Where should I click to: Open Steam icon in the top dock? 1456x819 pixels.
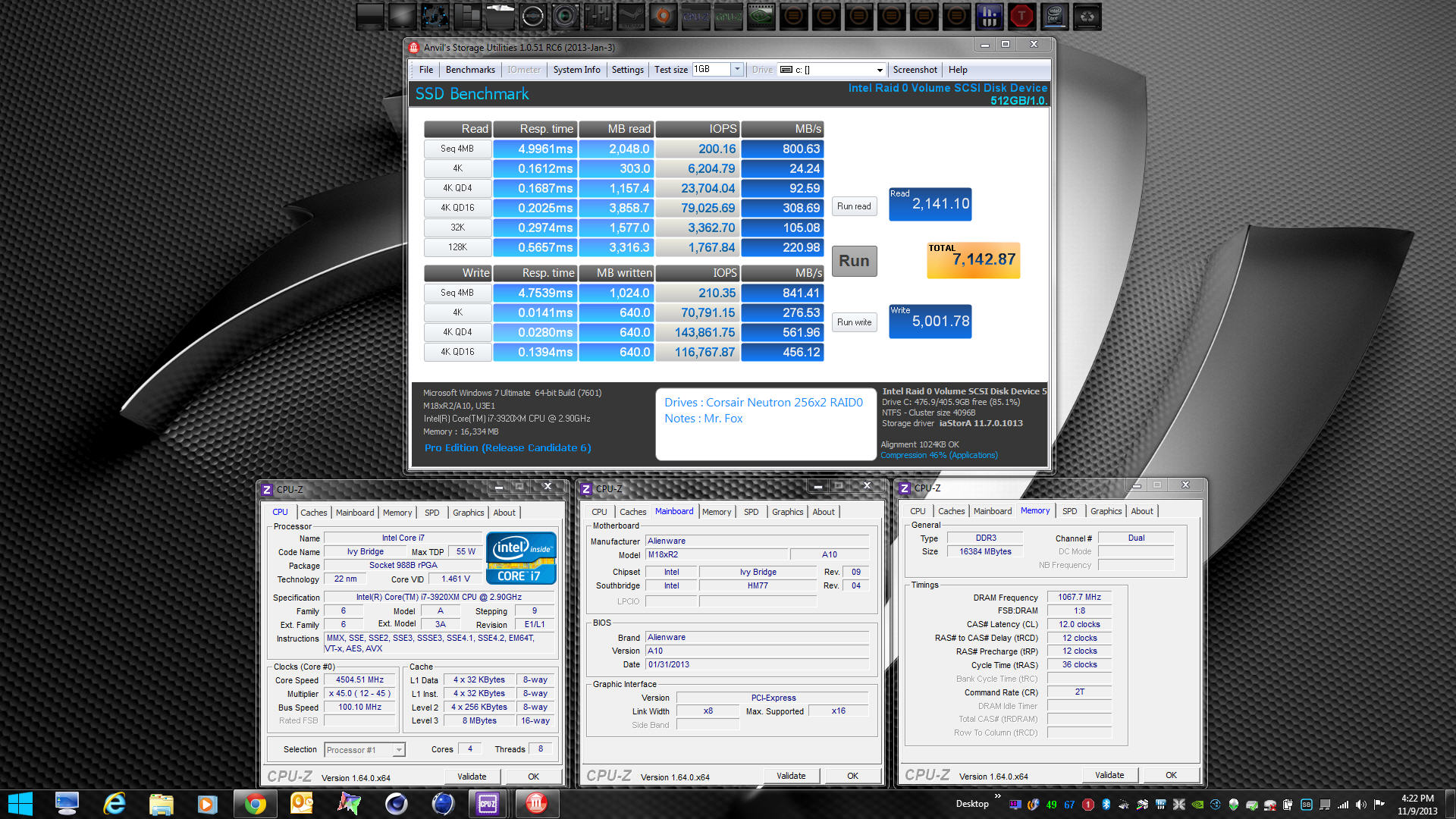631,17
